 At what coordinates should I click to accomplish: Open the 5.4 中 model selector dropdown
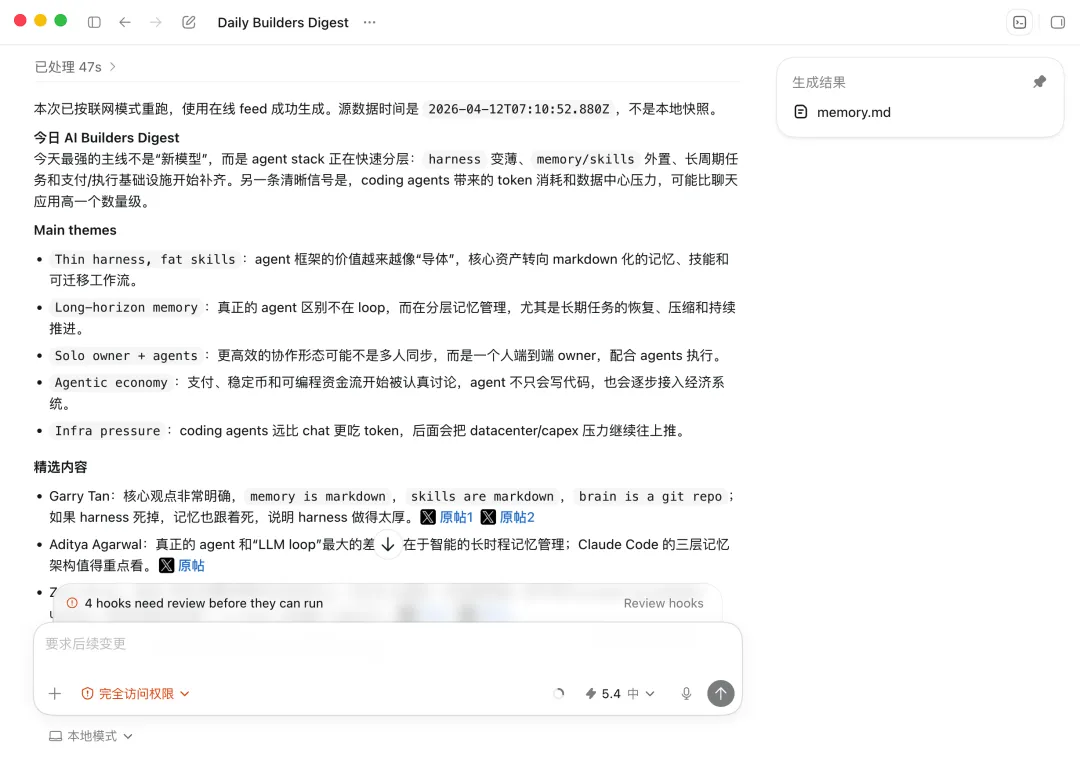coord(620,694)
